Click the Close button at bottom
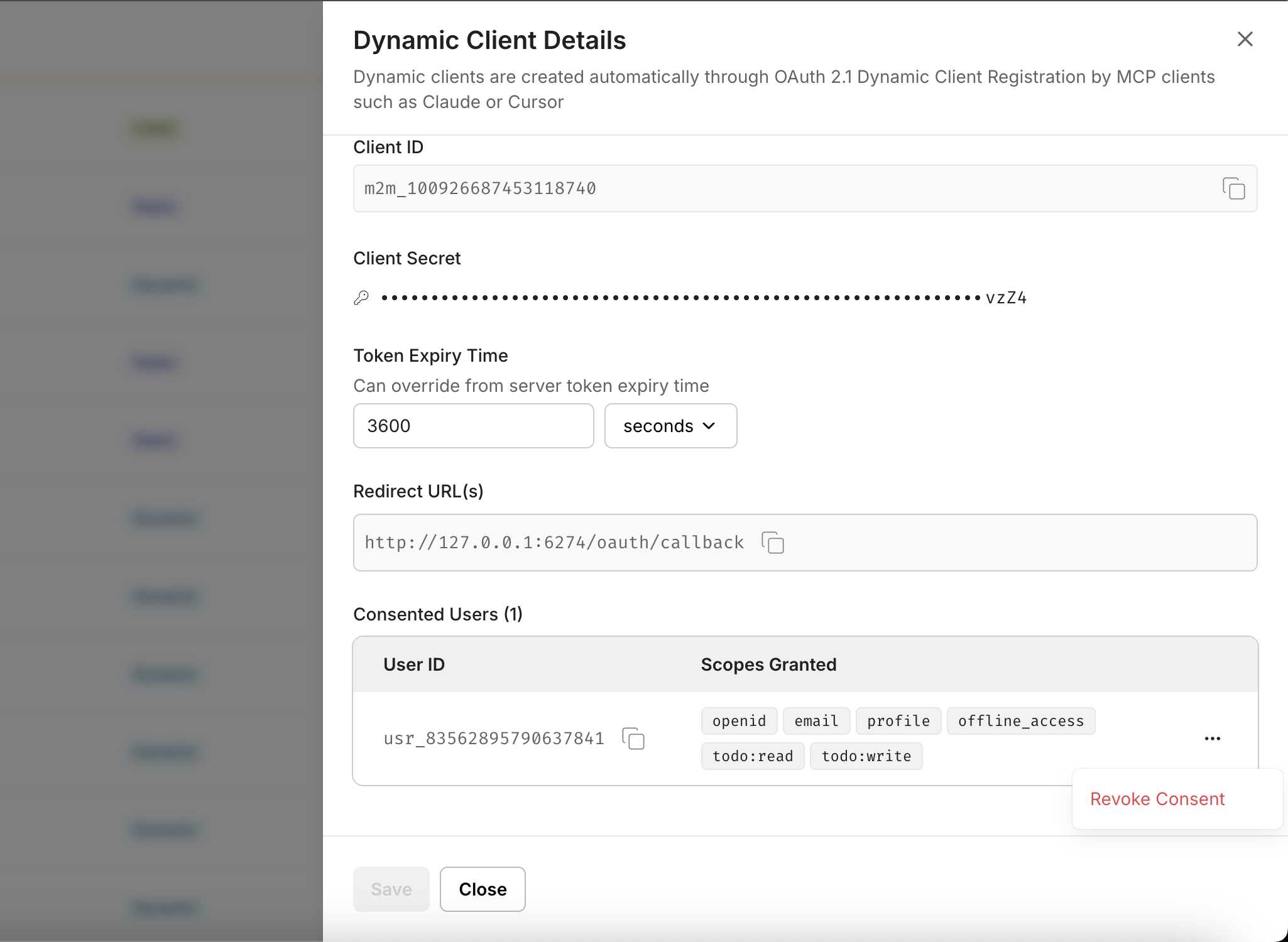 click(482, 889)
